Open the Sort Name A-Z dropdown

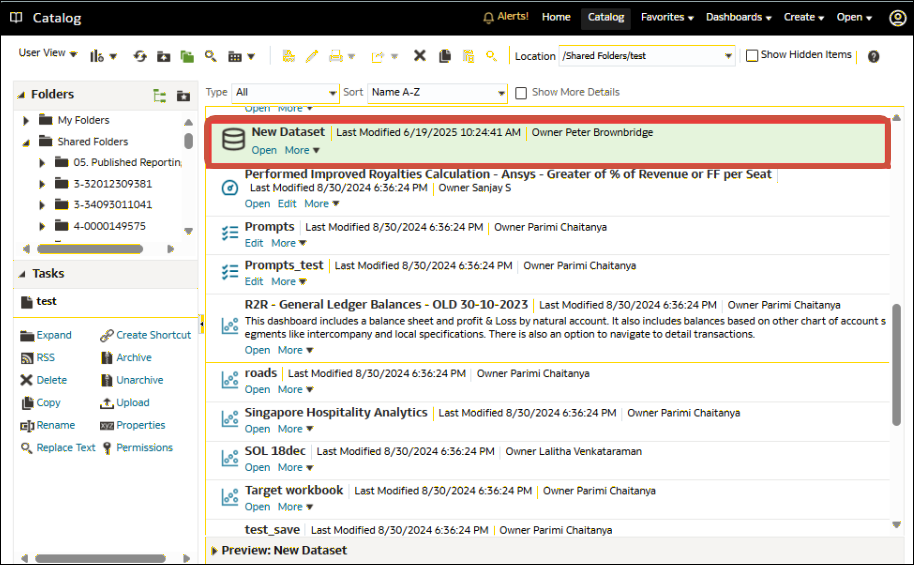(438, 93)
